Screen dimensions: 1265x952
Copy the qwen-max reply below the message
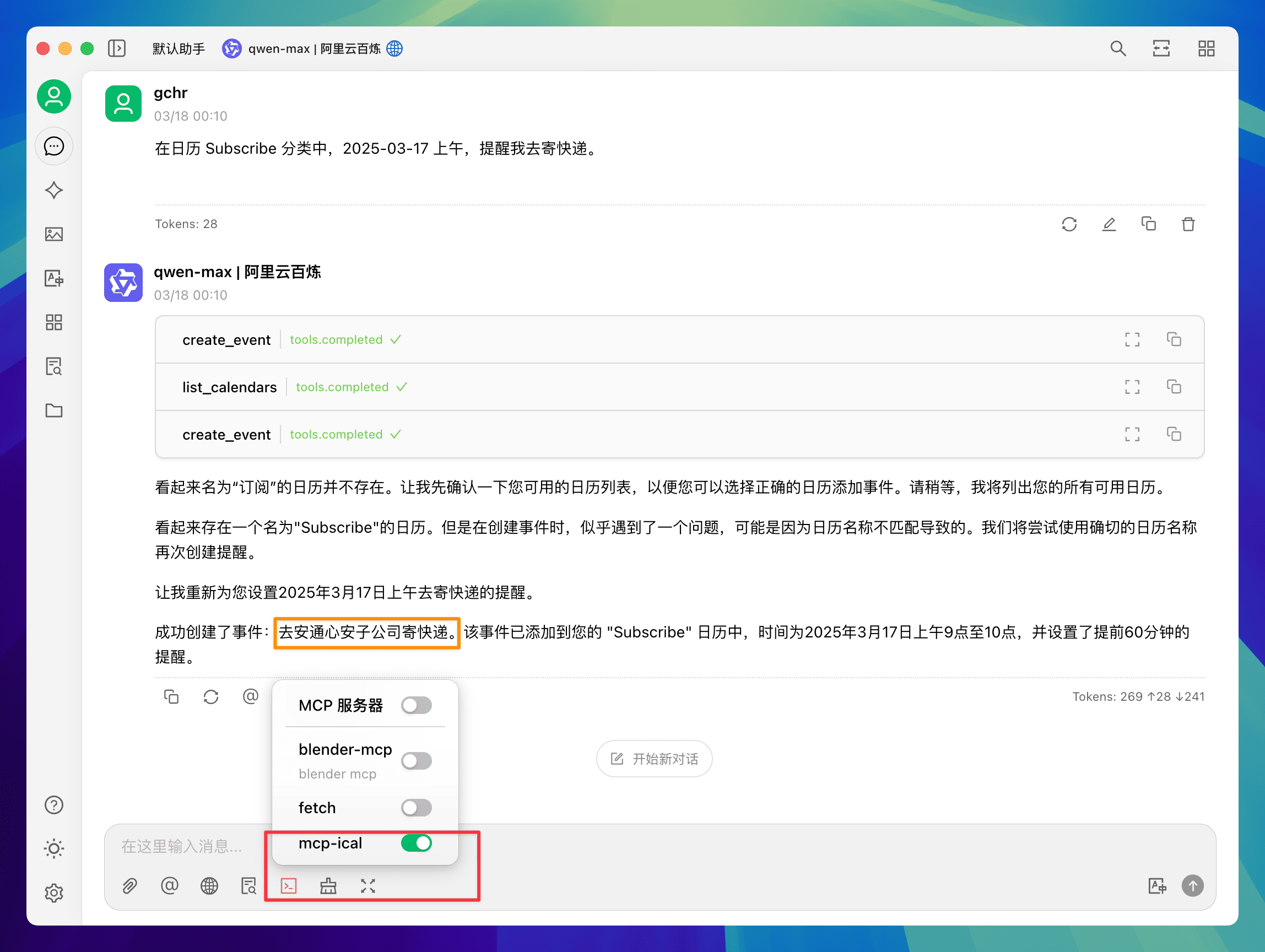171,696
